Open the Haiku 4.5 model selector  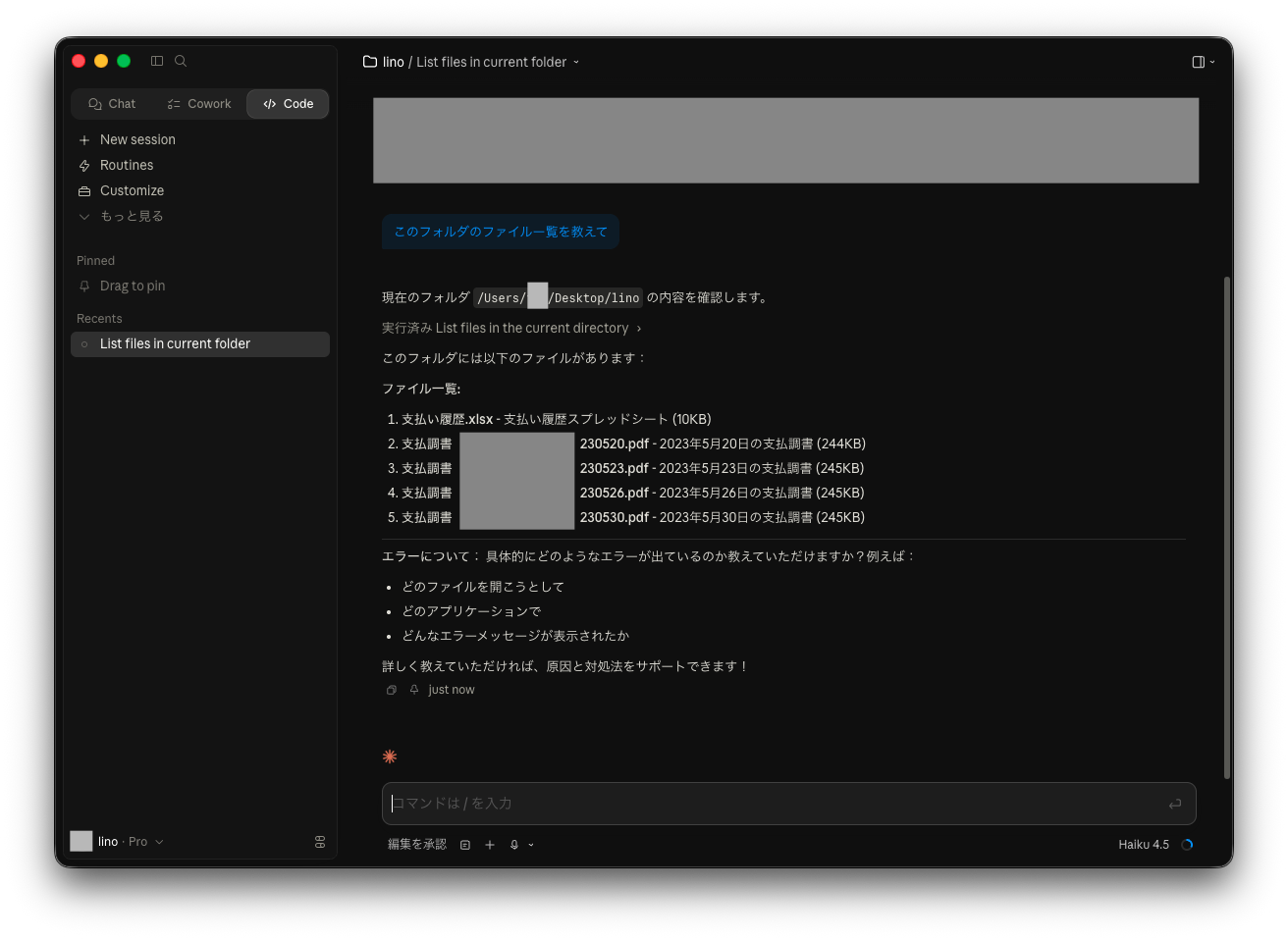[x=1144, y=845]
